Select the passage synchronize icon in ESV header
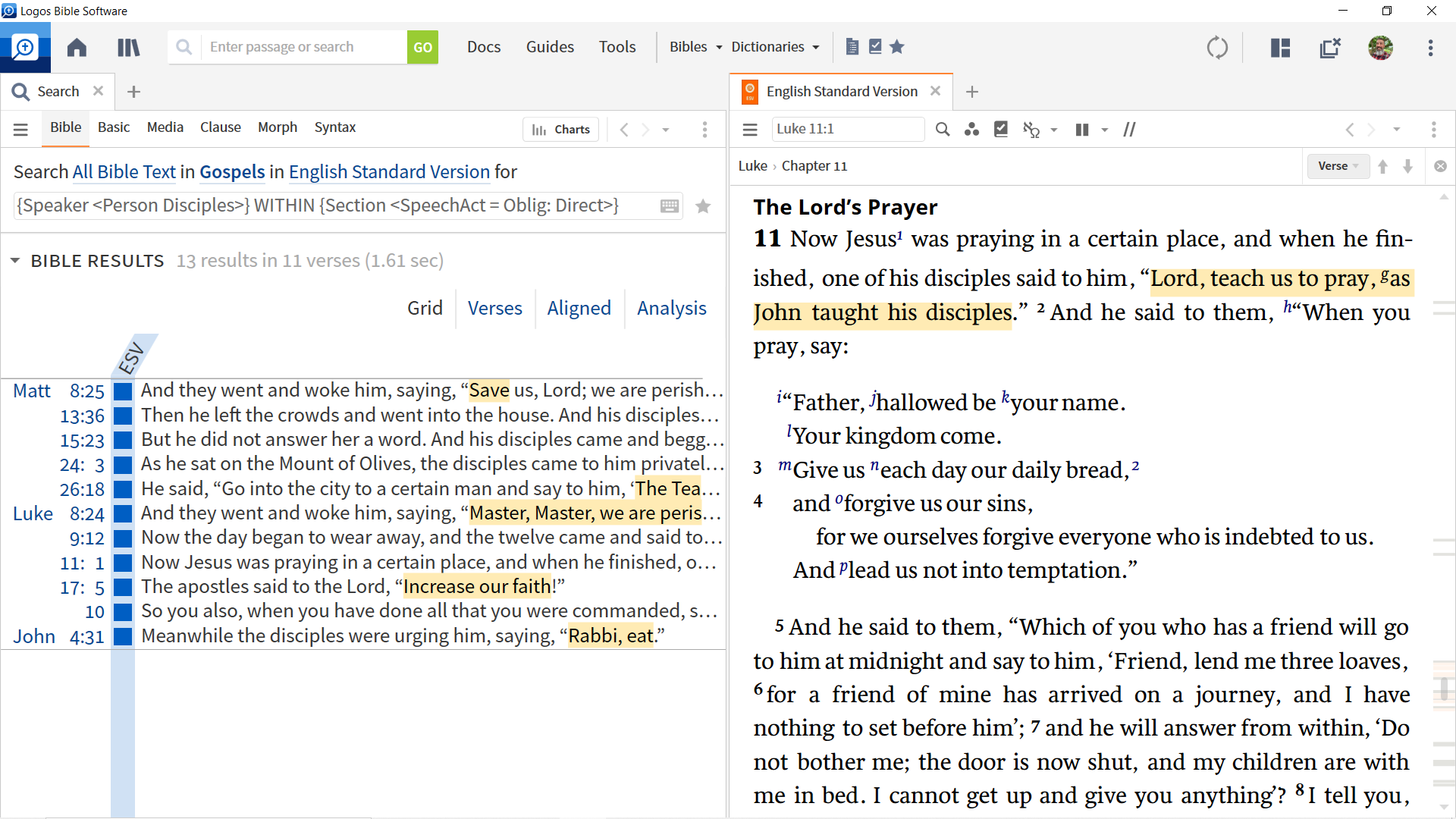The height and width of the screenshot is (819, 1456). point(1131,128)
